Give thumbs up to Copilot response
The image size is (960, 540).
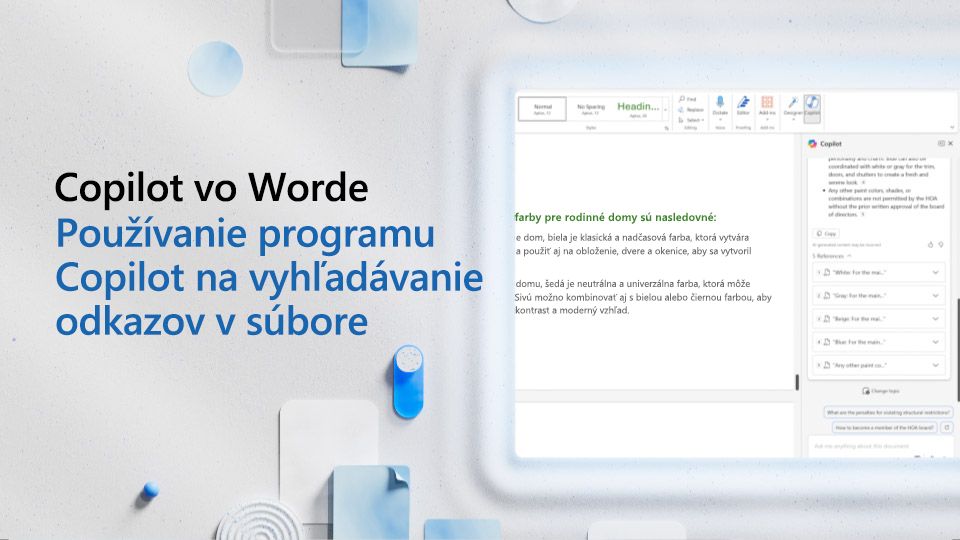pyautogui.click(x=930, y=244)
